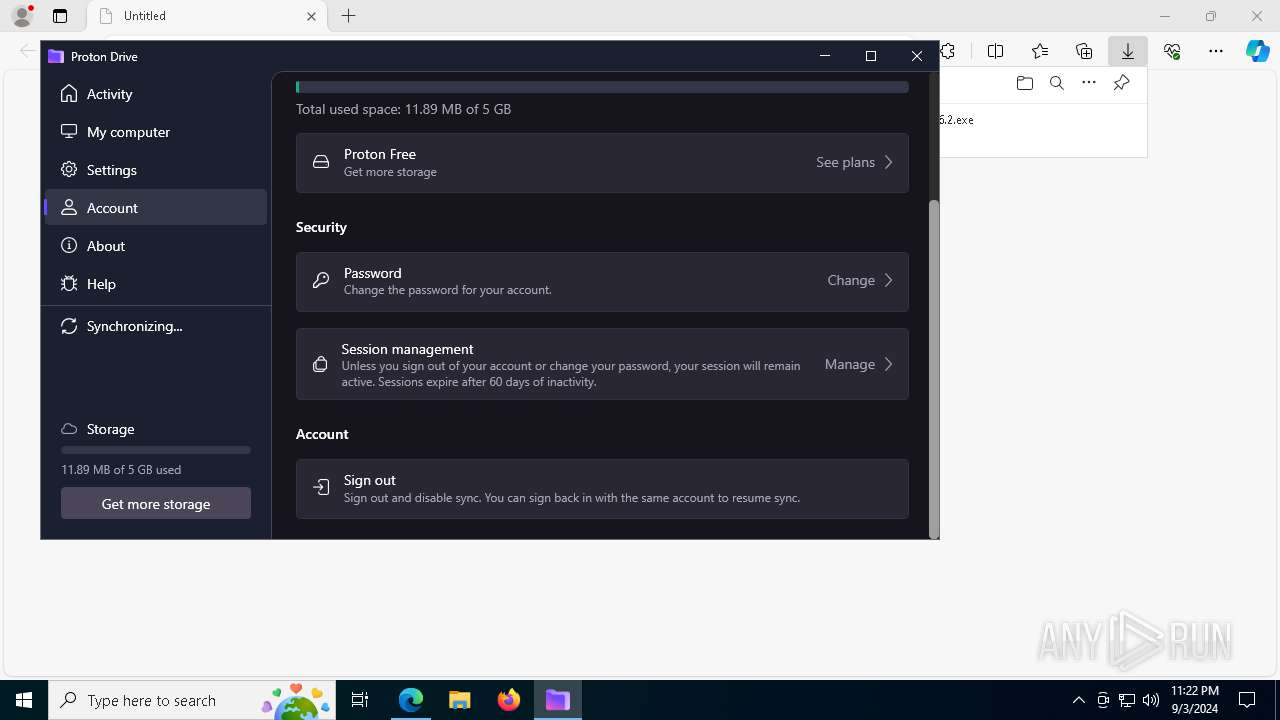Image resolution: width=1280 pixels, height=720 pixels.
Task: Search downloads using magnifier icon
Action: 1056,83
